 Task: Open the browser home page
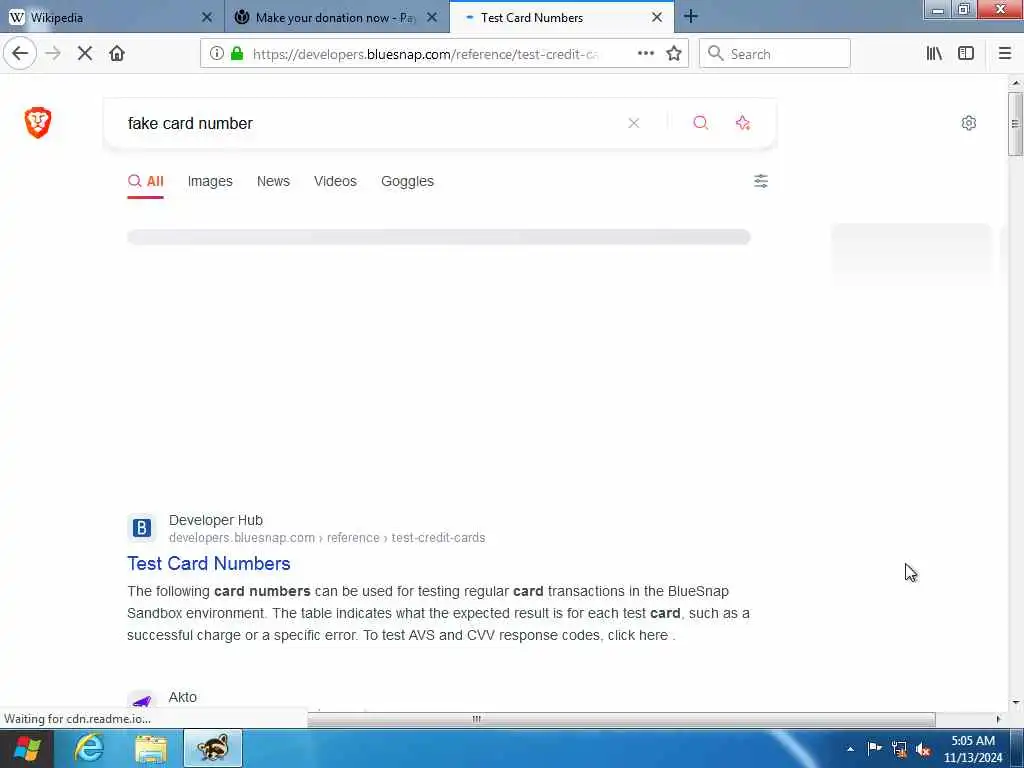pos(117,54)
